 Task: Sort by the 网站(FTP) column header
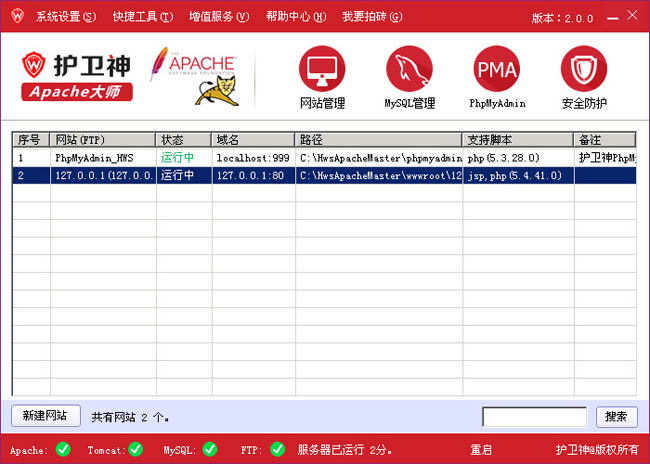(103, 140)
